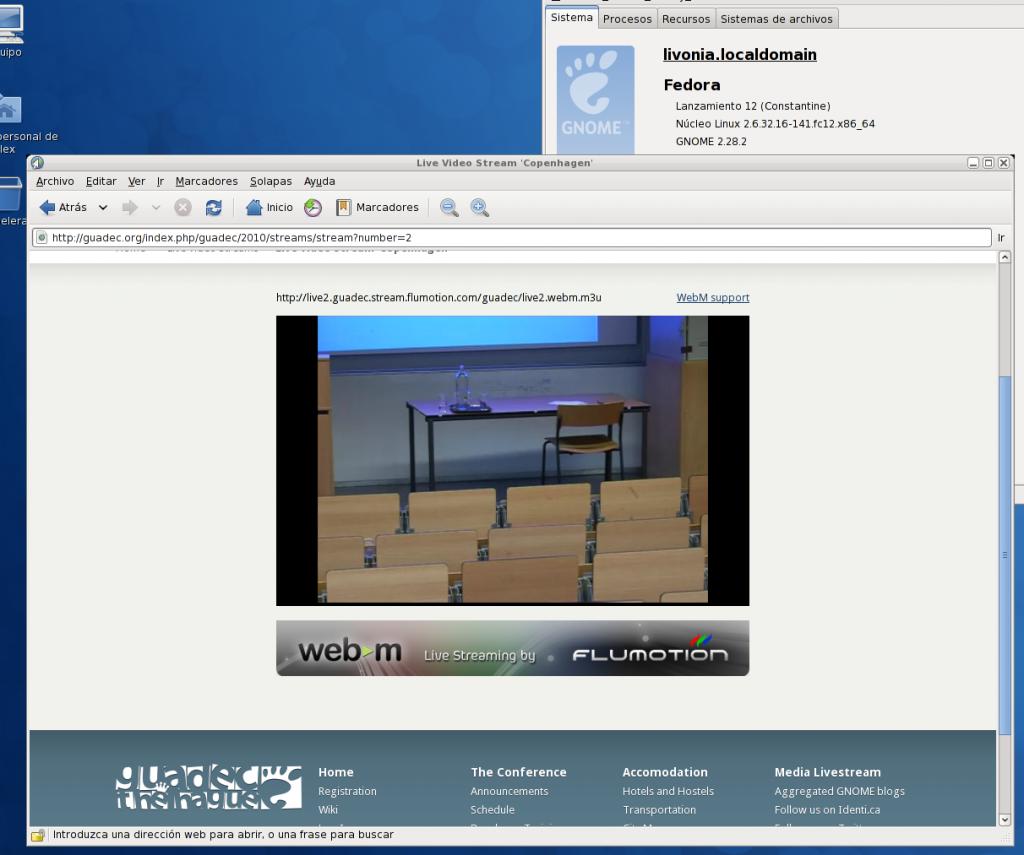This screenshot has width=1024, height=855.
Task: Click the Núcleo Linux kernel version text
Action: [x=775, y=124]
